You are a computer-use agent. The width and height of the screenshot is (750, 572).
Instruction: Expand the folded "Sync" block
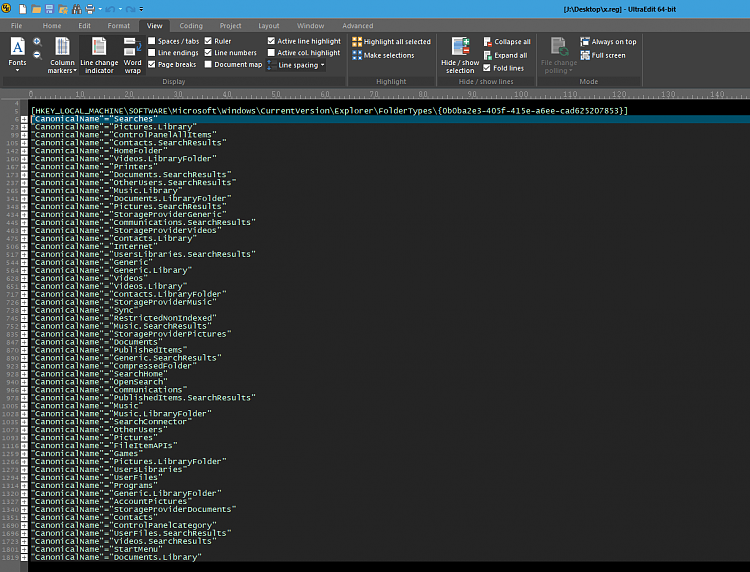coord(24,310)
